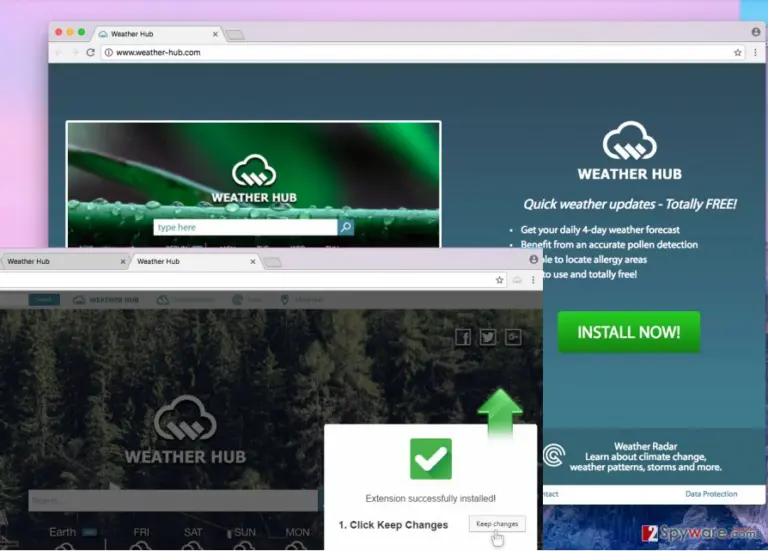
Task: Open the profile icon in rear browser window
Action: [x=756, y=32]
